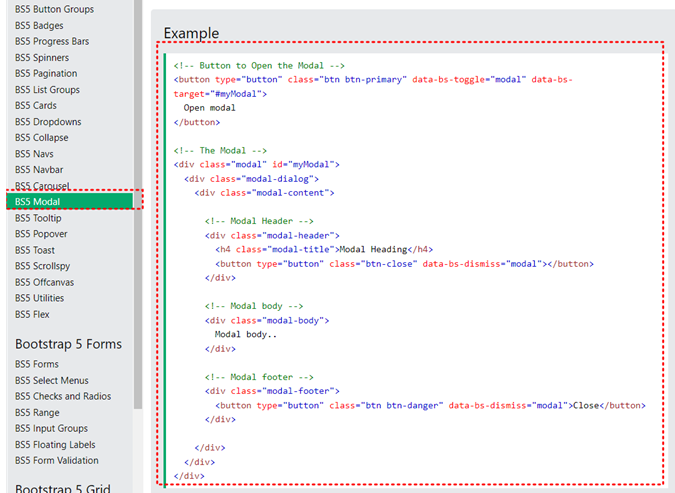Open BS5 Navbar tutorial
The width and height of the screenshot is (675, 493).
point(39,170)
